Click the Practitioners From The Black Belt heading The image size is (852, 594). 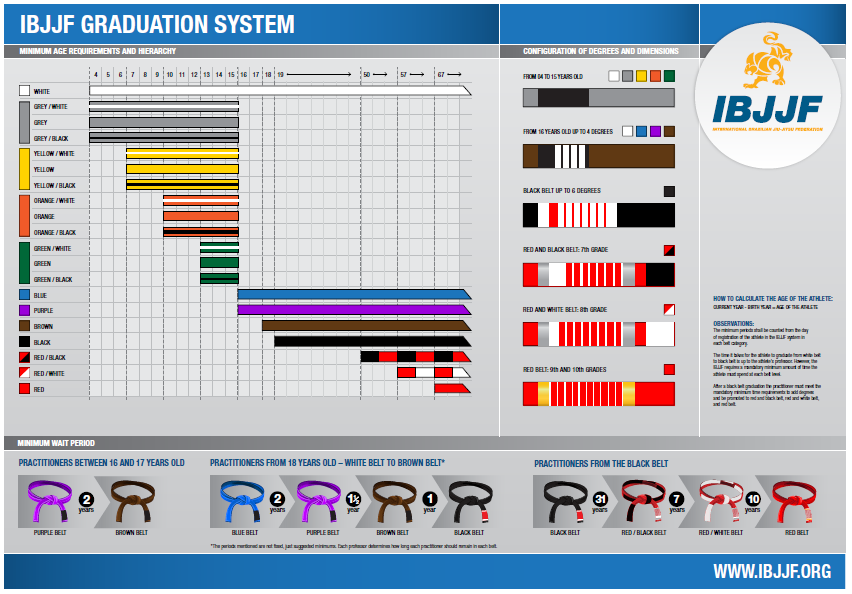point(601,464)
